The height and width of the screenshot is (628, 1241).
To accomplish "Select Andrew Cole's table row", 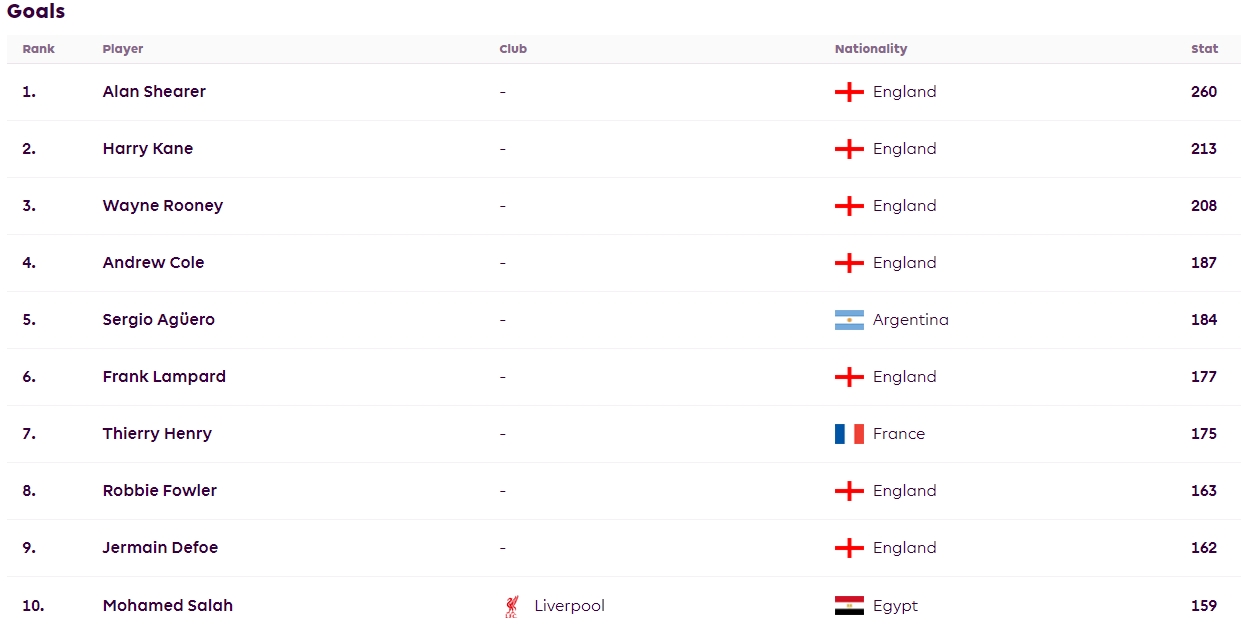I will tap(623, 263).
